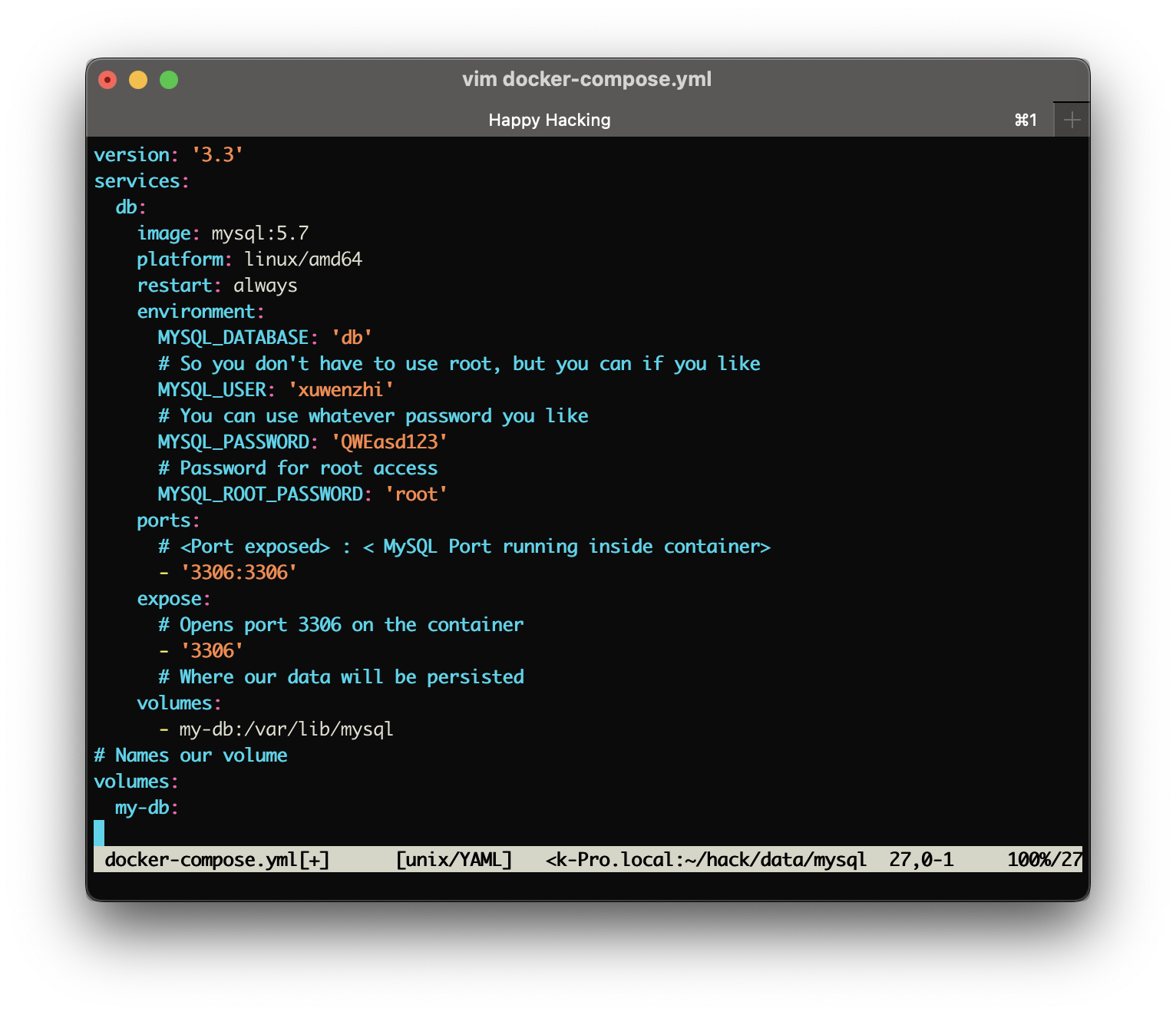Image resolution: width=1176 pixels, height=1015 pixels.
Task: Click the docker-compose.yml[+] status line filename
Action: click(217, 860)
